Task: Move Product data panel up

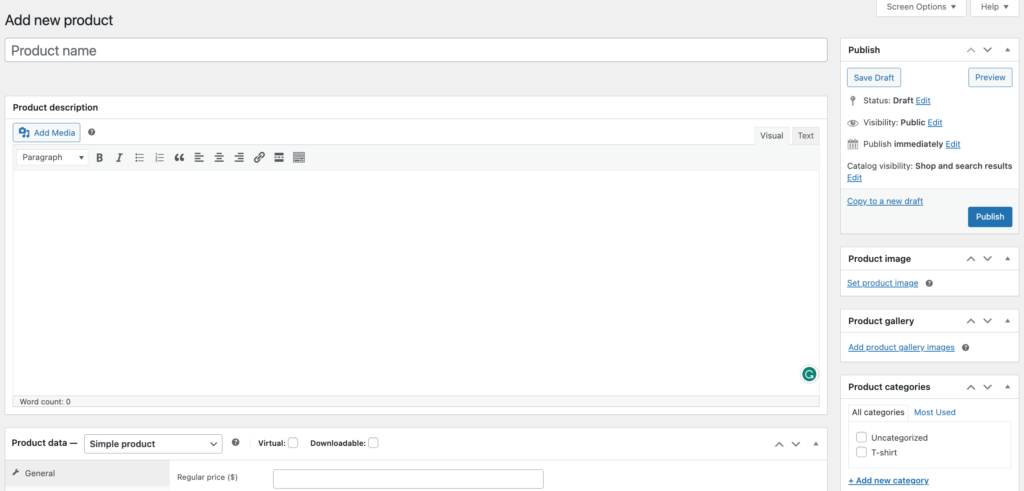Action: point(778,444)
